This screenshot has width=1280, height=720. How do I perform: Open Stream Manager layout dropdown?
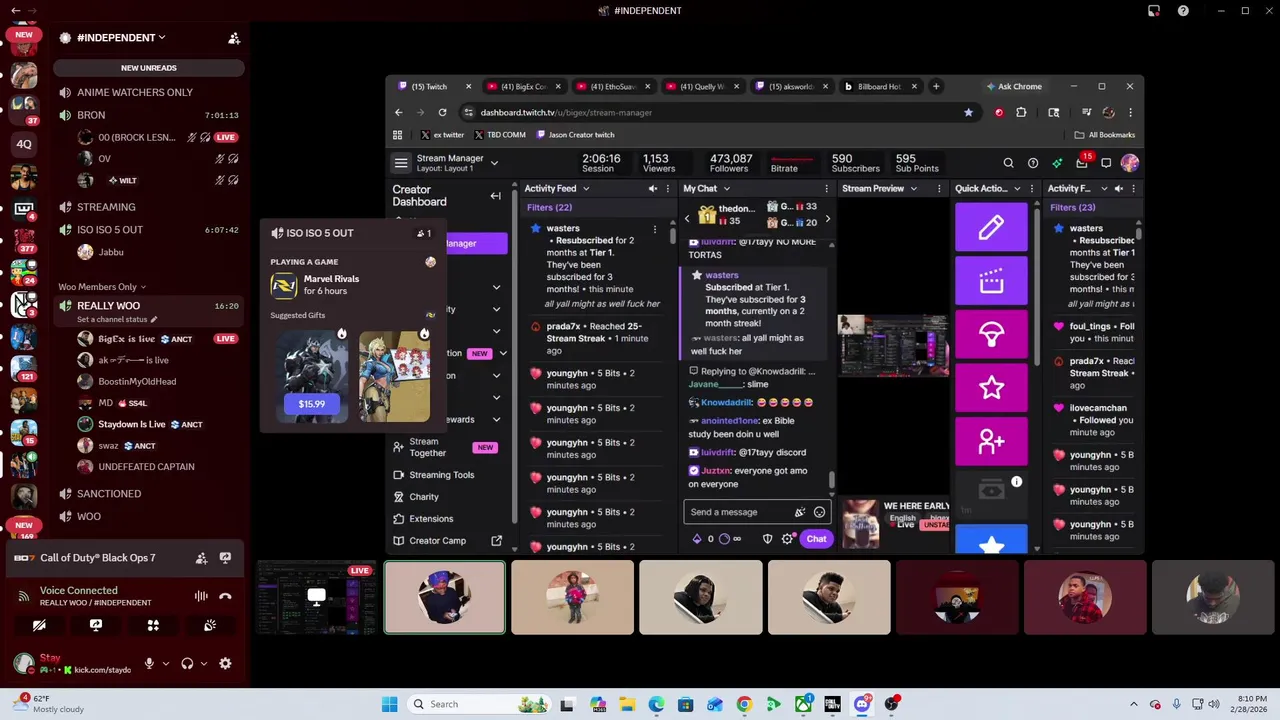pos(494,163)
